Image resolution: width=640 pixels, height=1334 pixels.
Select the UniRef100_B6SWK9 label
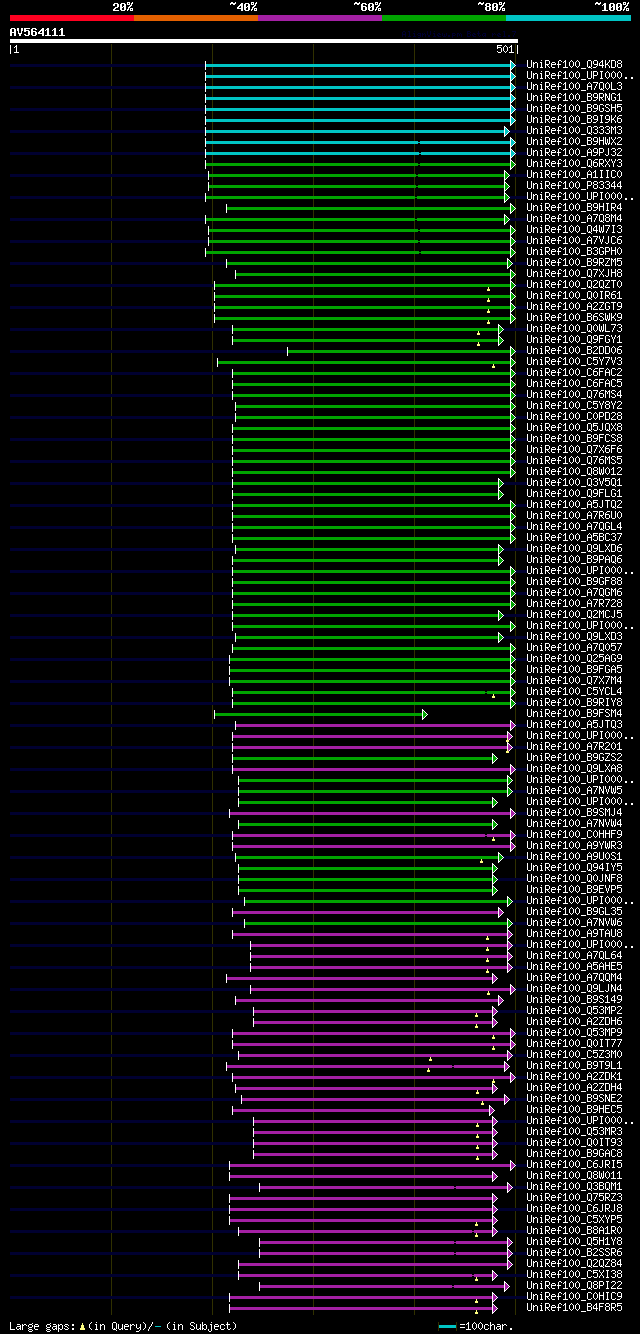click(x=574, y=317)
